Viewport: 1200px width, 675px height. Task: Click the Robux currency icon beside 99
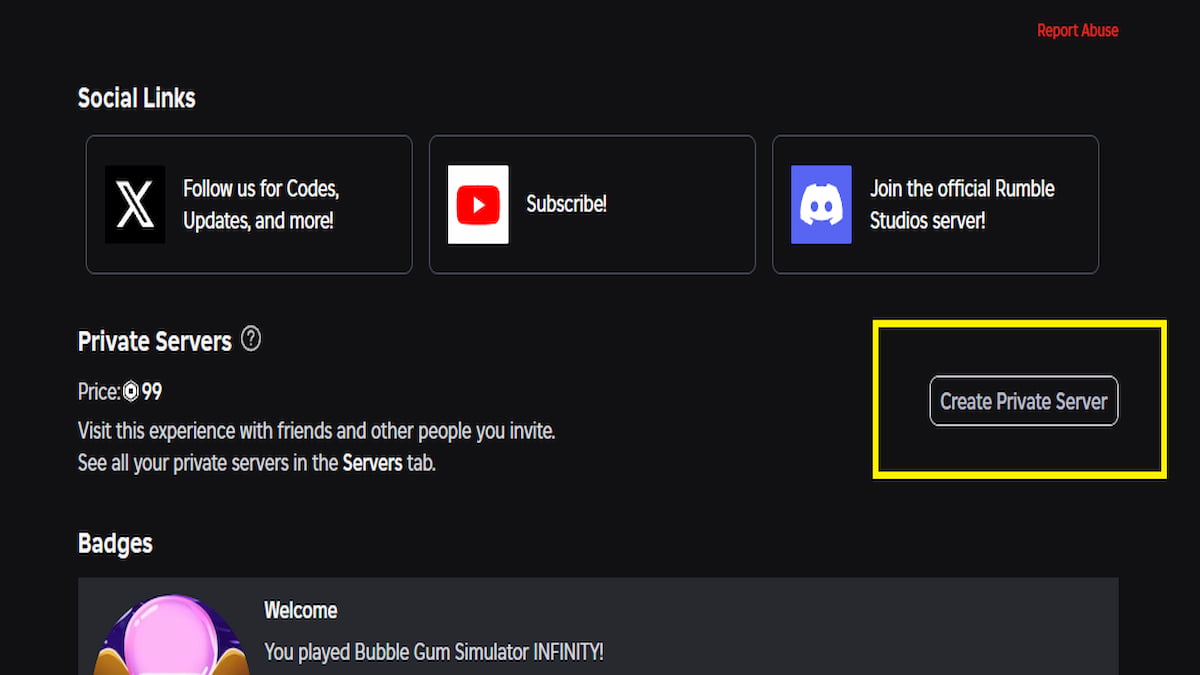coord(130,391)
